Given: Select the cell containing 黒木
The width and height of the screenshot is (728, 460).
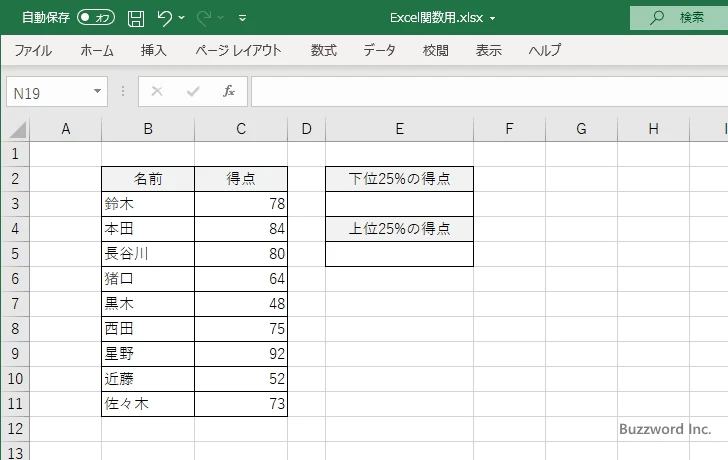Looking at the screenshot, I should 148,304.
